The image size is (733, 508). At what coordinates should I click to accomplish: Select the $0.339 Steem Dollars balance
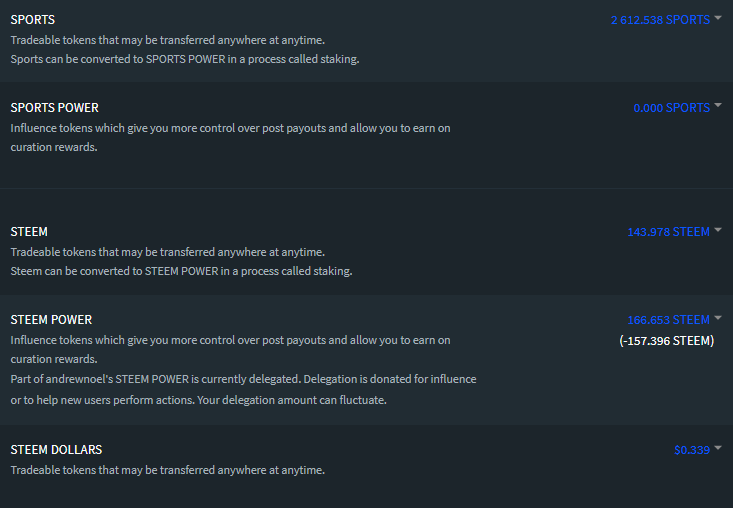tap(692, 450)
